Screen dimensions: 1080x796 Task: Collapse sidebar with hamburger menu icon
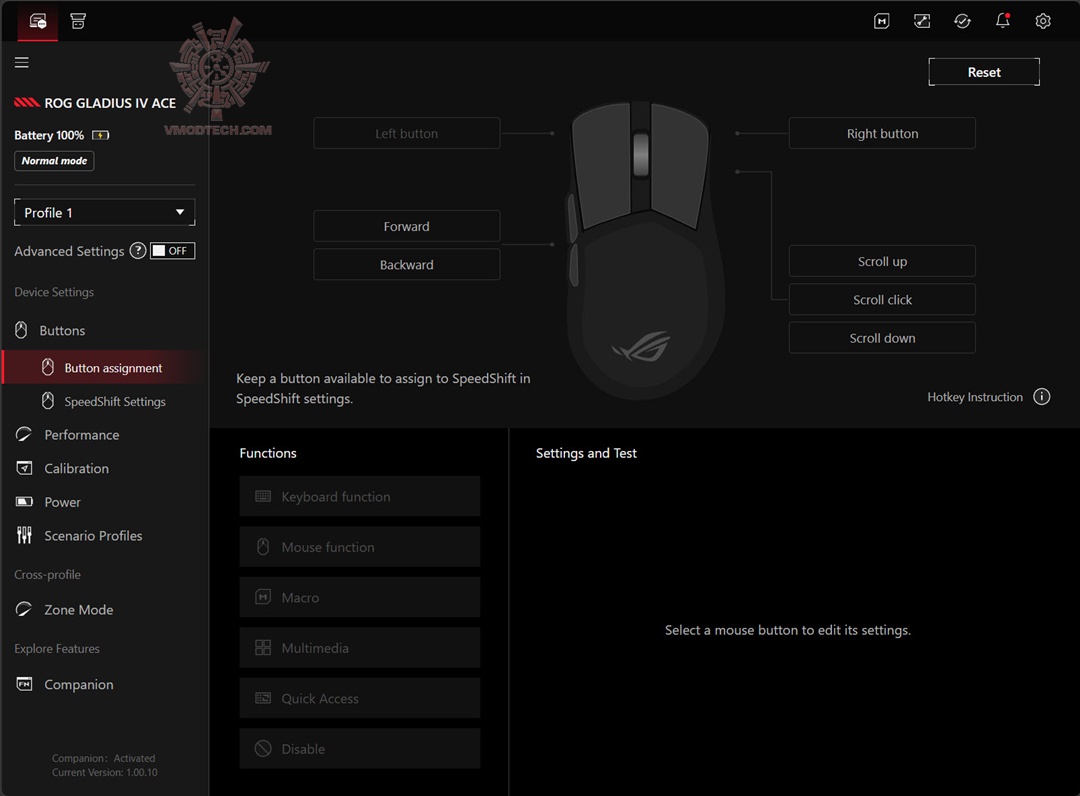(22, 63)
